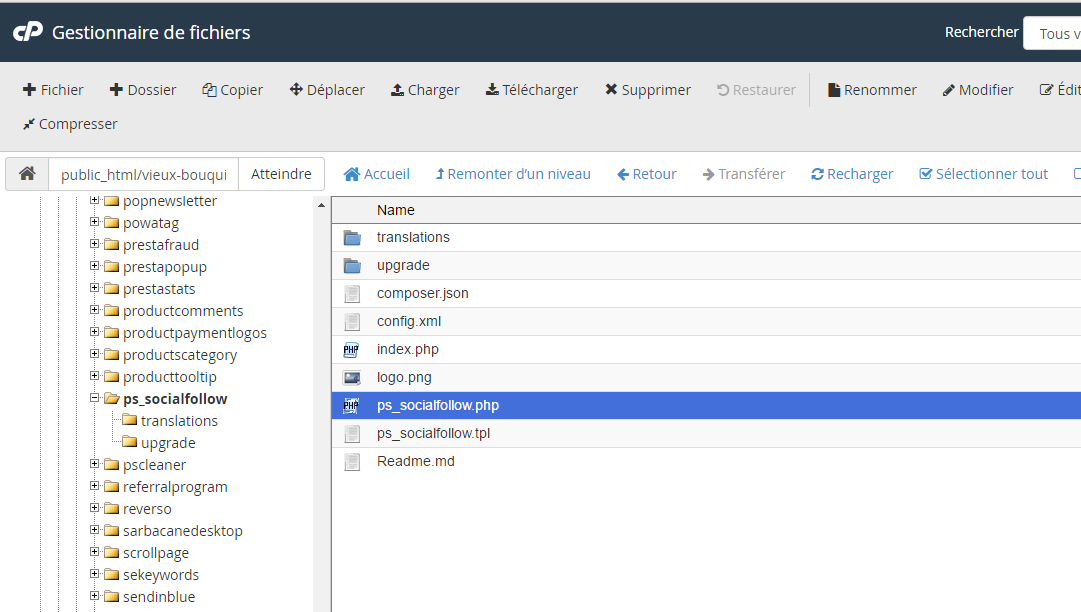This screenshot has height=612, width=1081.
Task: Create a new folder with Dossier
Action: pos(143,90)
